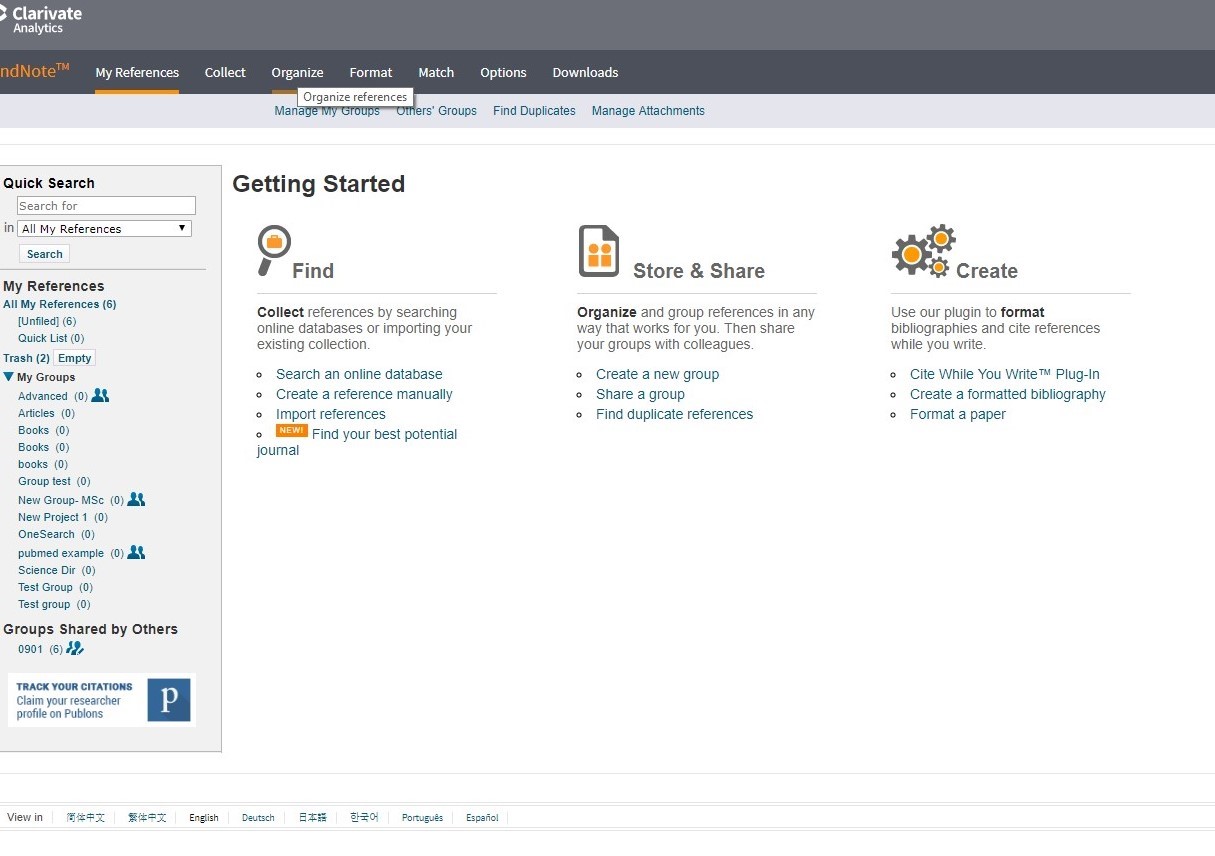Select the pubmed example group

coord(61,553)
